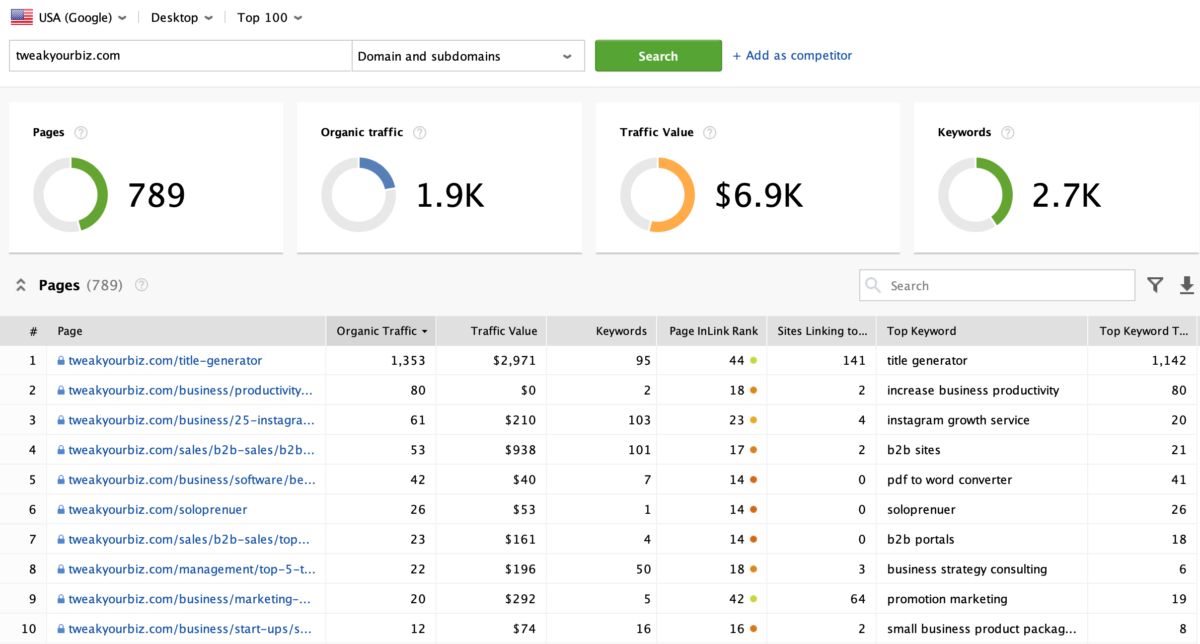Sort by Top Keyword T... column header

point(1144,331)
